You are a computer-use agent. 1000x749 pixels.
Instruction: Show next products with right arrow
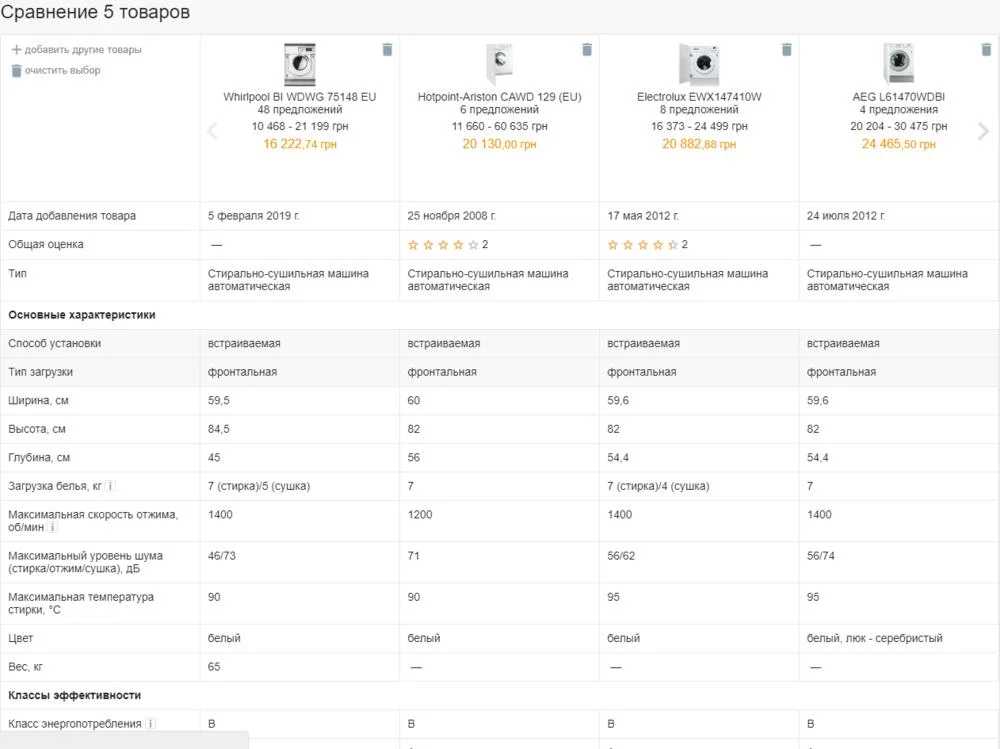tap(984, 131)
